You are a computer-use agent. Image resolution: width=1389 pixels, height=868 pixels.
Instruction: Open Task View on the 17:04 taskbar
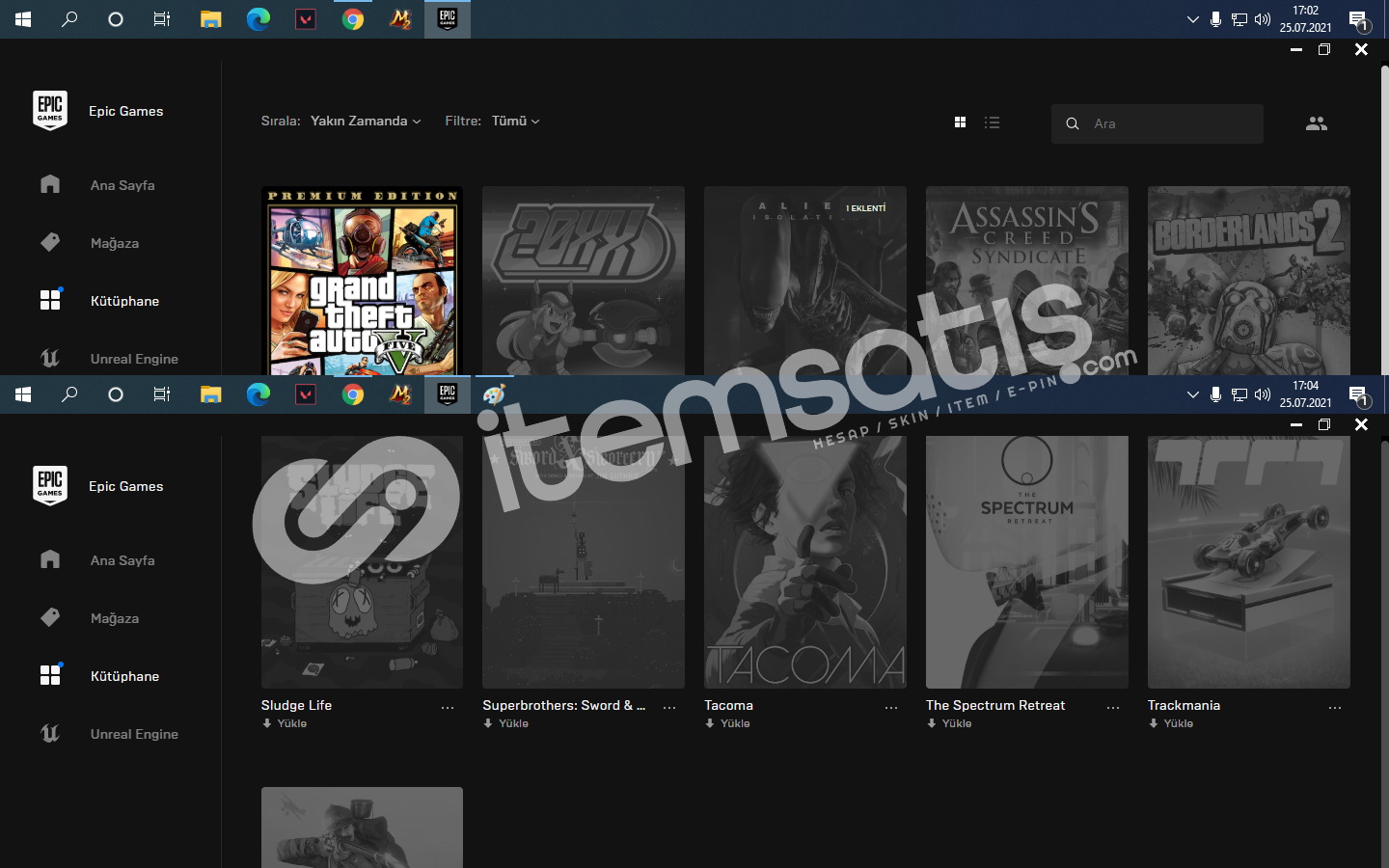click(x=162, y=394)
